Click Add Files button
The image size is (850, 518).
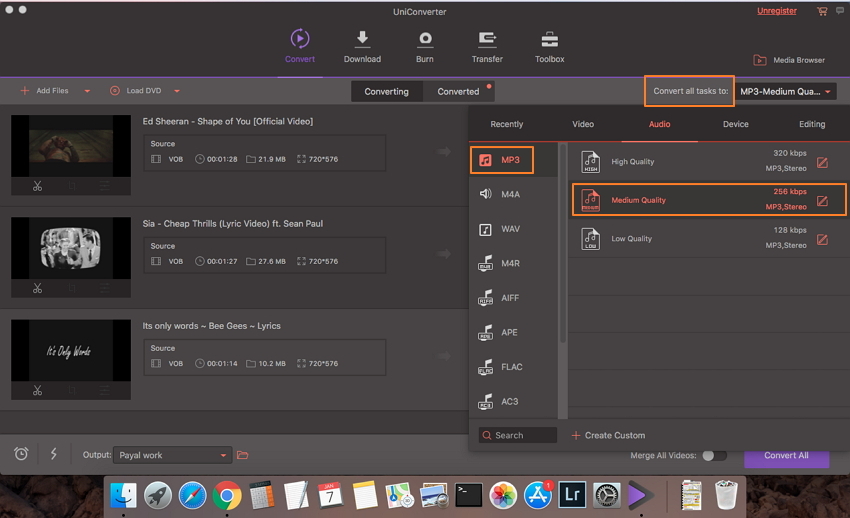[x=44, y=90]
